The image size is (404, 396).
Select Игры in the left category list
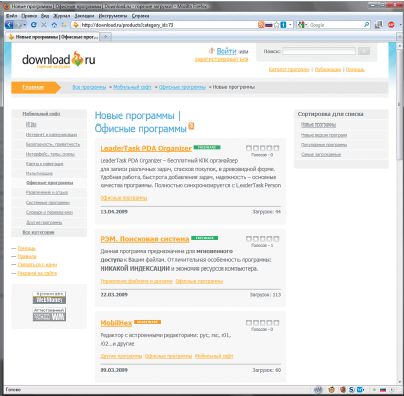(31, 124)
